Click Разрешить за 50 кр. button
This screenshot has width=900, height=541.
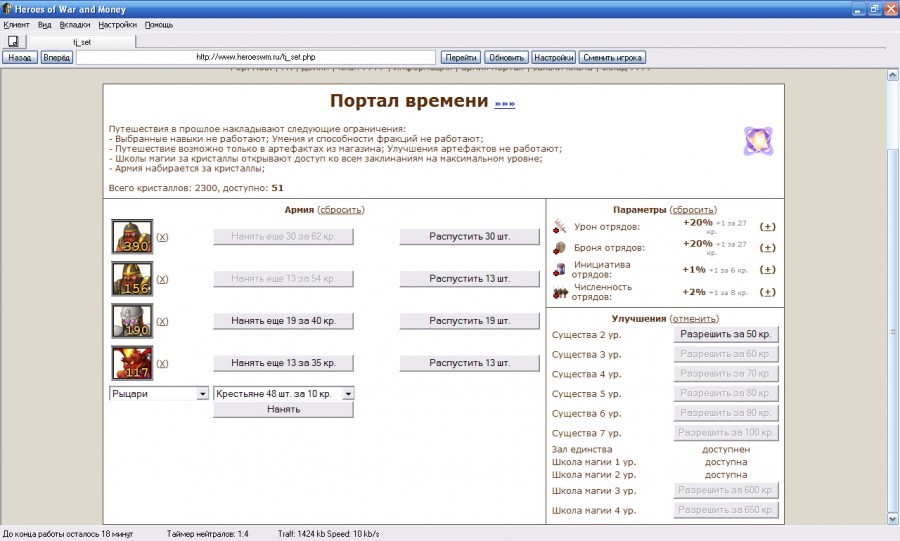pyautogui.click(x=725, y=334)
